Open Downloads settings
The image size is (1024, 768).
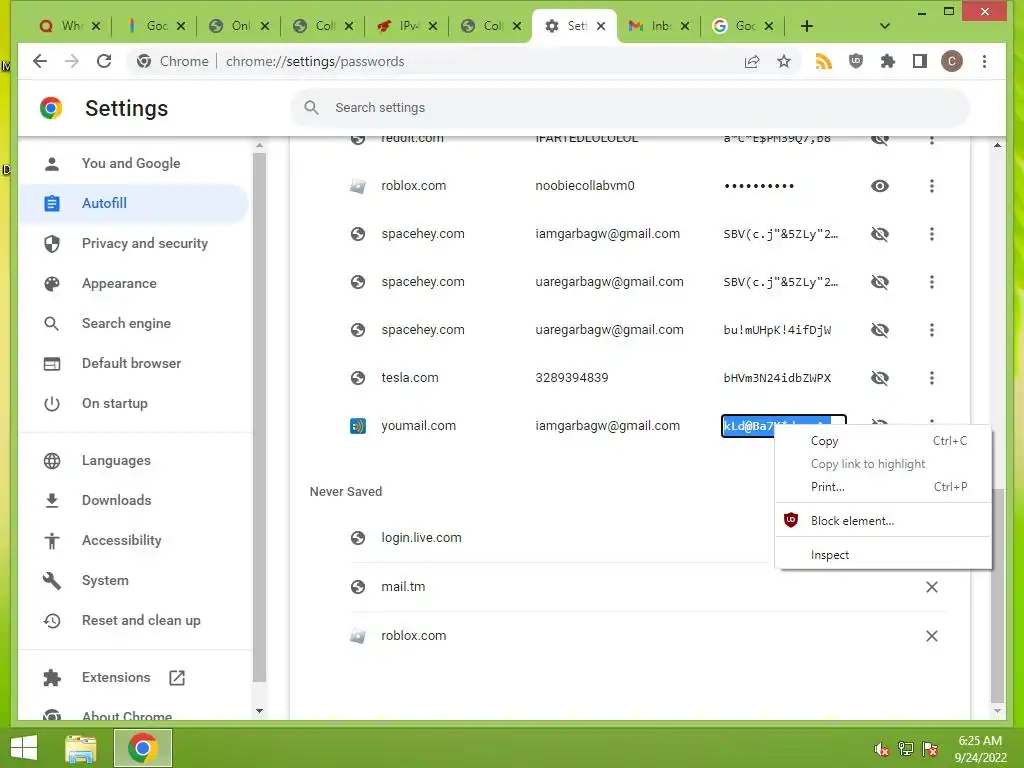click(x=116, y=500)
